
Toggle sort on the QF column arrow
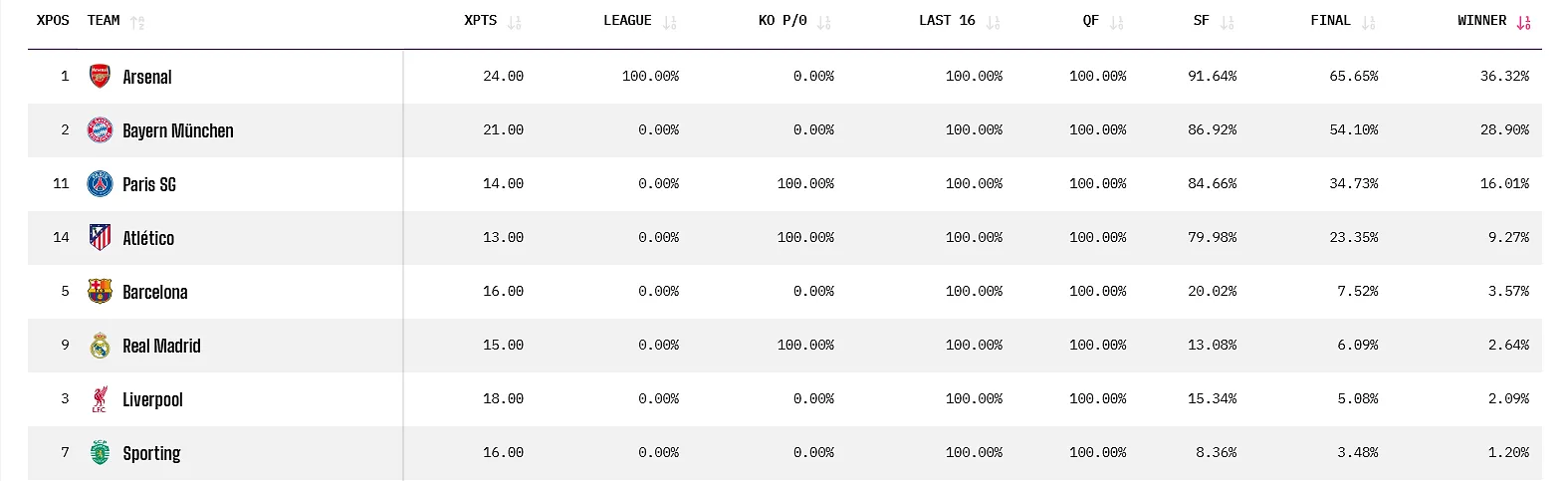click(x=1116, y=22)
